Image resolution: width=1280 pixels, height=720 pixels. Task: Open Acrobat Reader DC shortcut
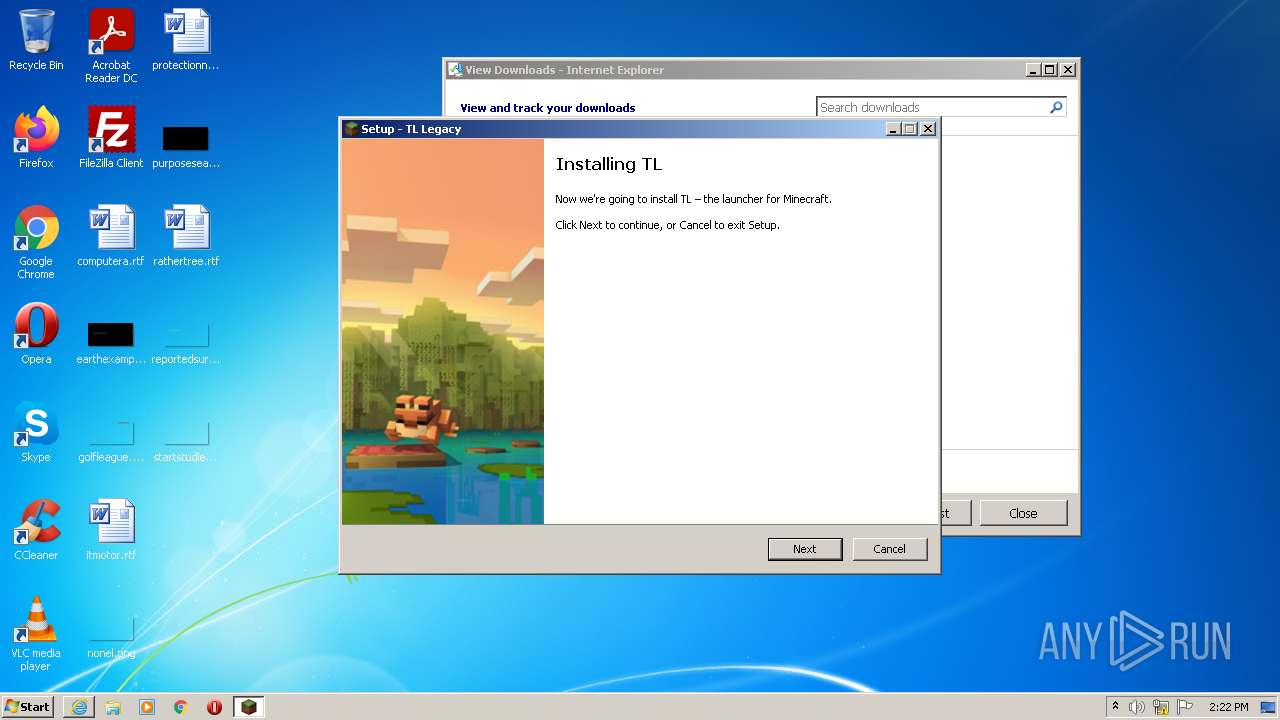[x=111, y=46]
